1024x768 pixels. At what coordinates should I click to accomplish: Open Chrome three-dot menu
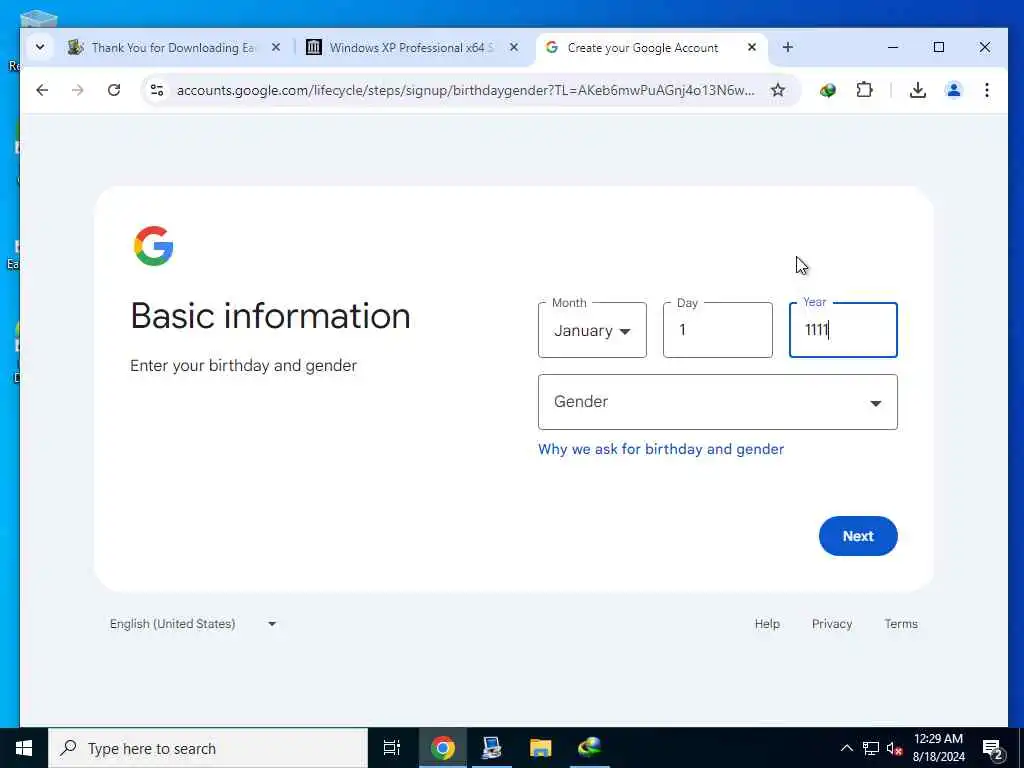pos(987,90)
